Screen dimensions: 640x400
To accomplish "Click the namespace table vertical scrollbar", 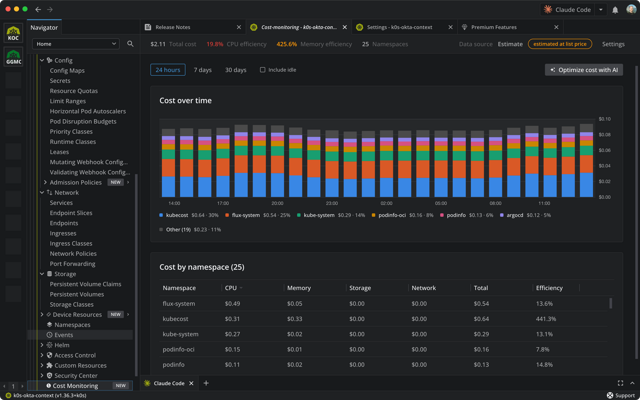I will (611, 303).
